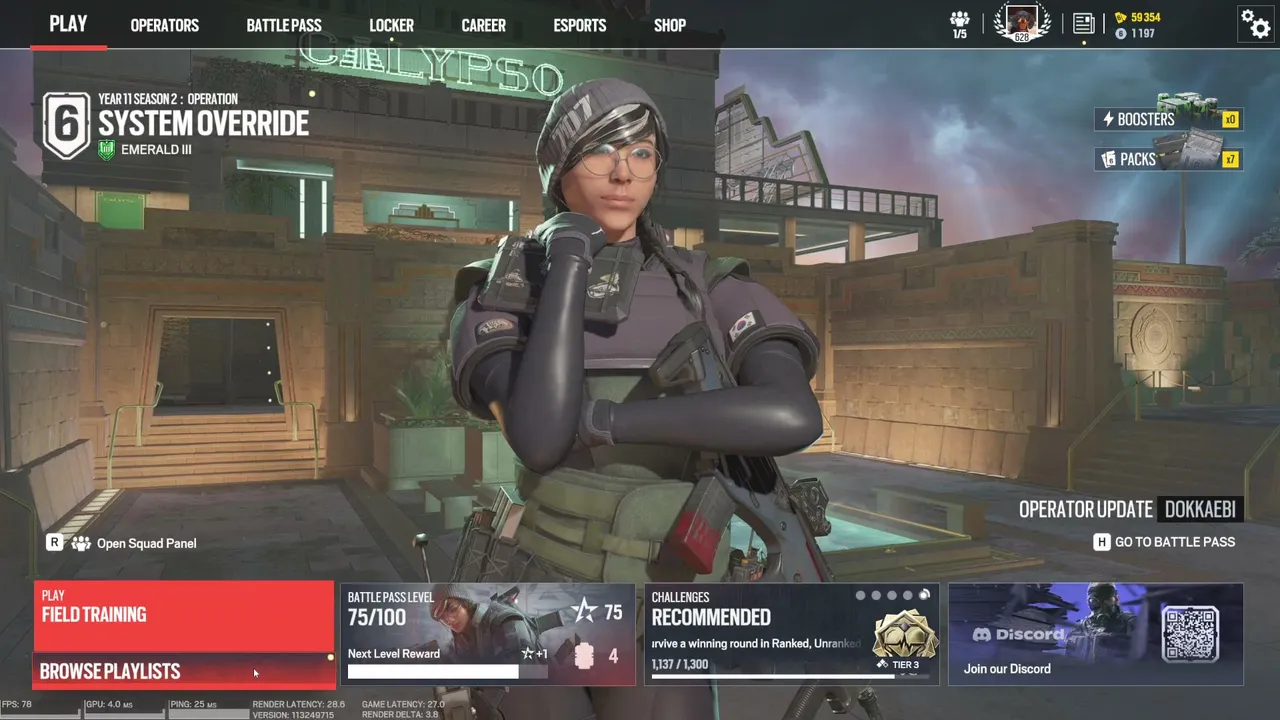This screenshot has height=720, width=1280.
Task: Open the player profile avatar
Action: tap(1021, 21)
